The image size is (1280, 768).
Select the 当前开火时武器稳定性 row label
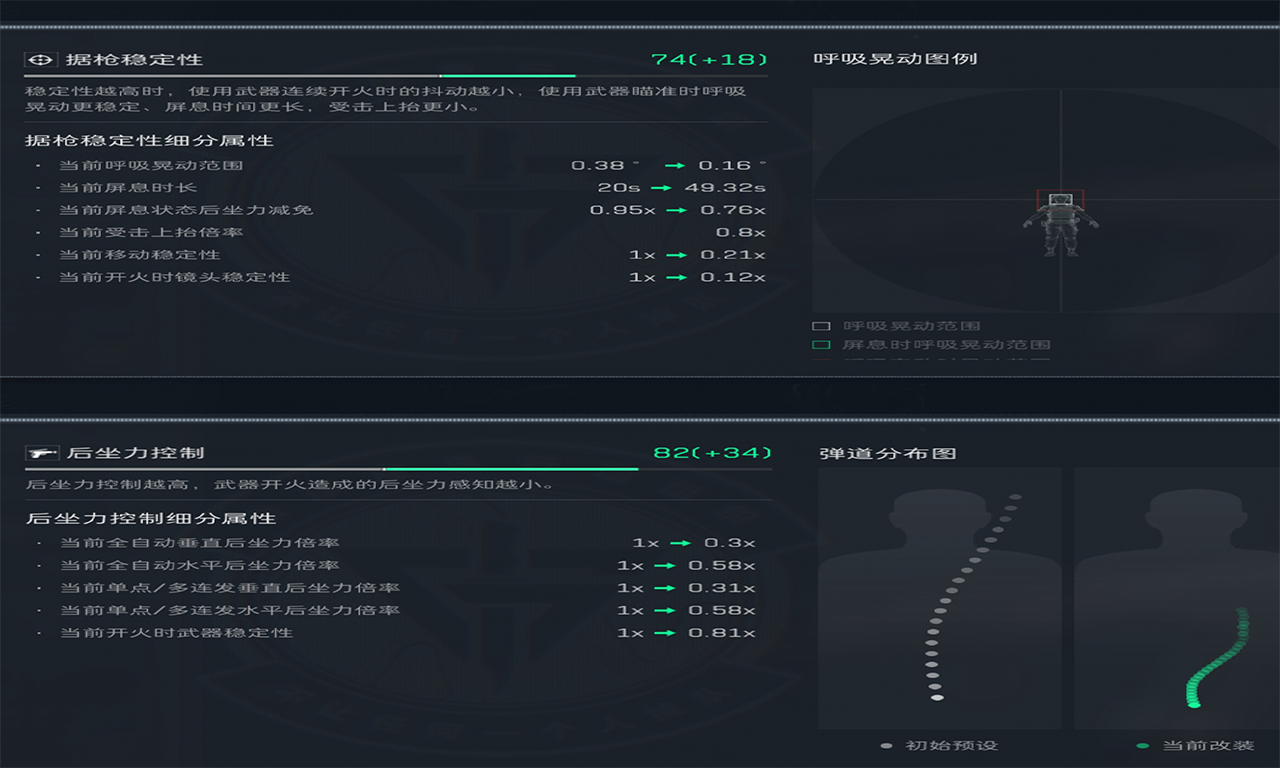(176, 633)
